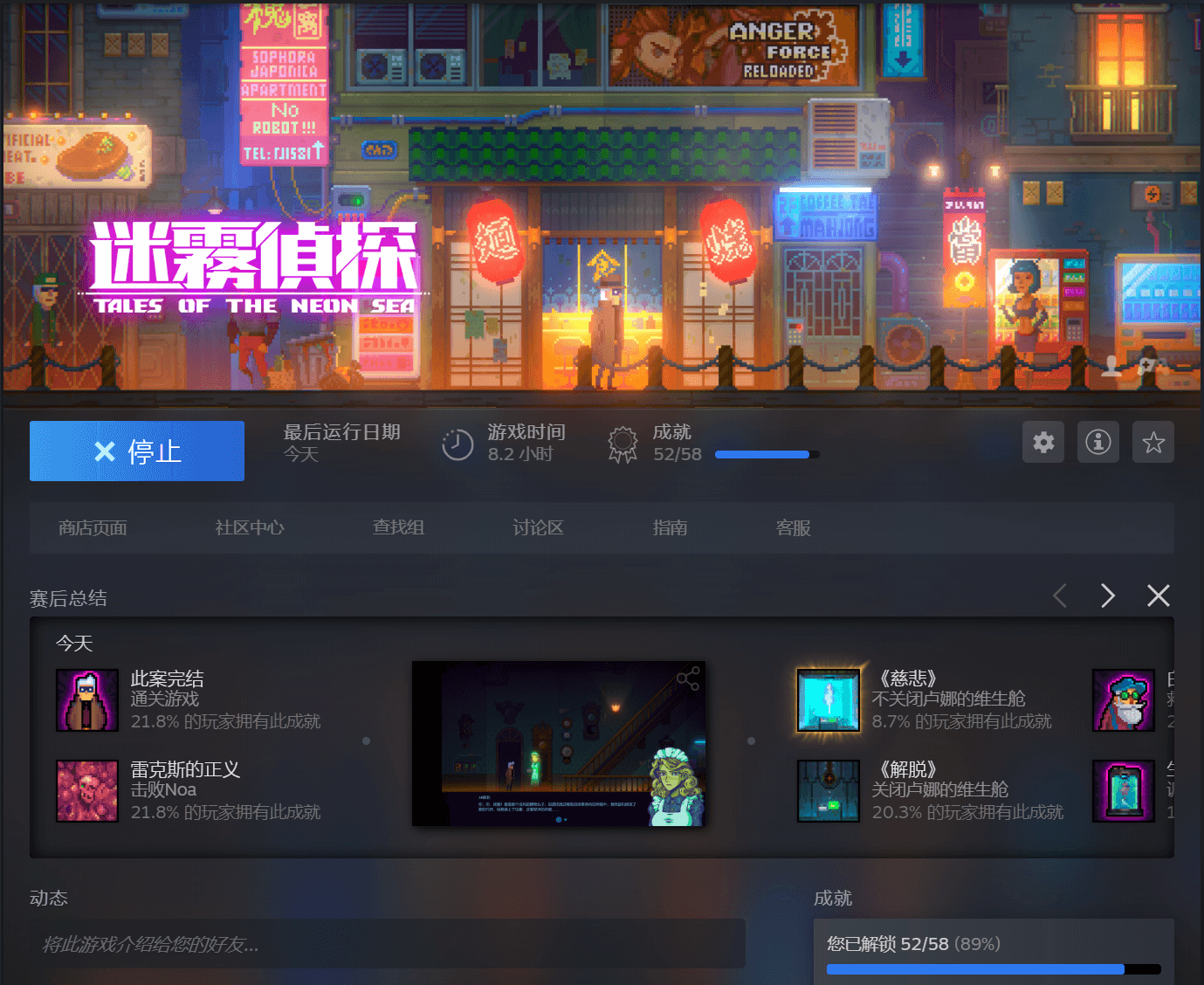This screenshot has height=985, width=1204.
Task: Close the 赛后总结 summary panel
Action: (1159, 596)
